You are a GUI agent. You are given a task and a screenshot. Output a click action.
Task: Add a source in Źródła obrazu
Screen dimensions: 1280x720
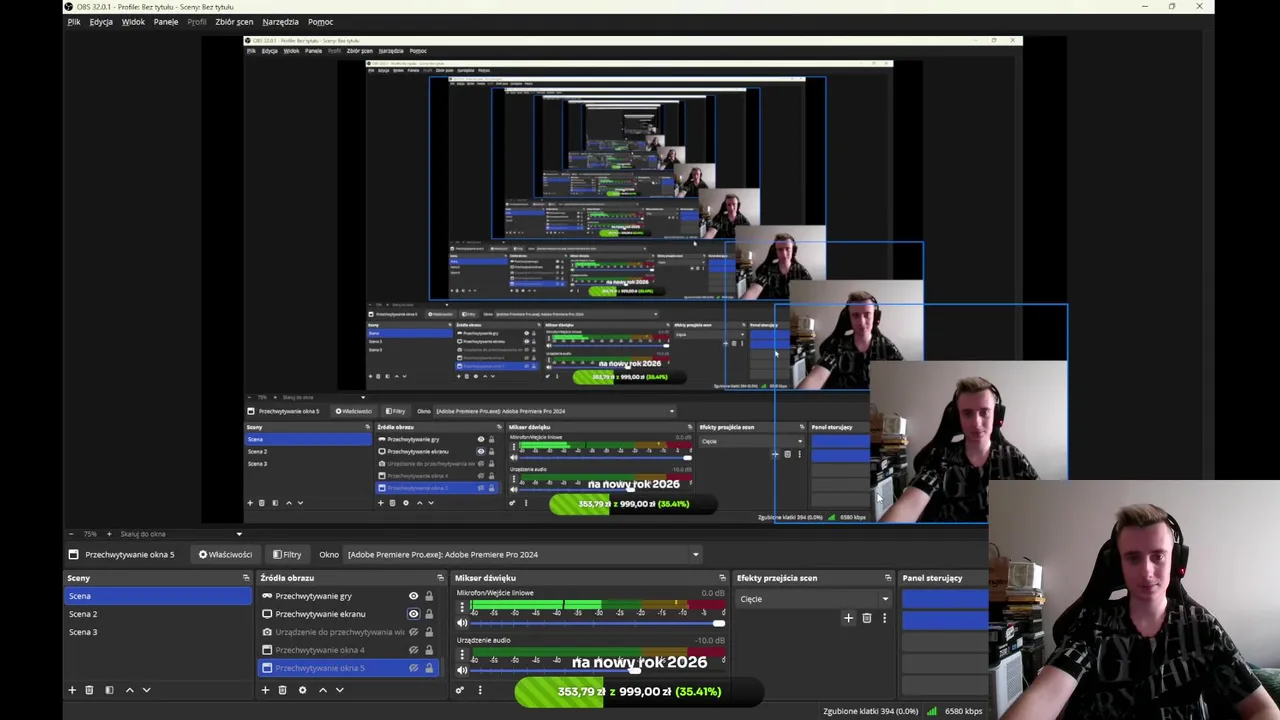tap(265, 690)
